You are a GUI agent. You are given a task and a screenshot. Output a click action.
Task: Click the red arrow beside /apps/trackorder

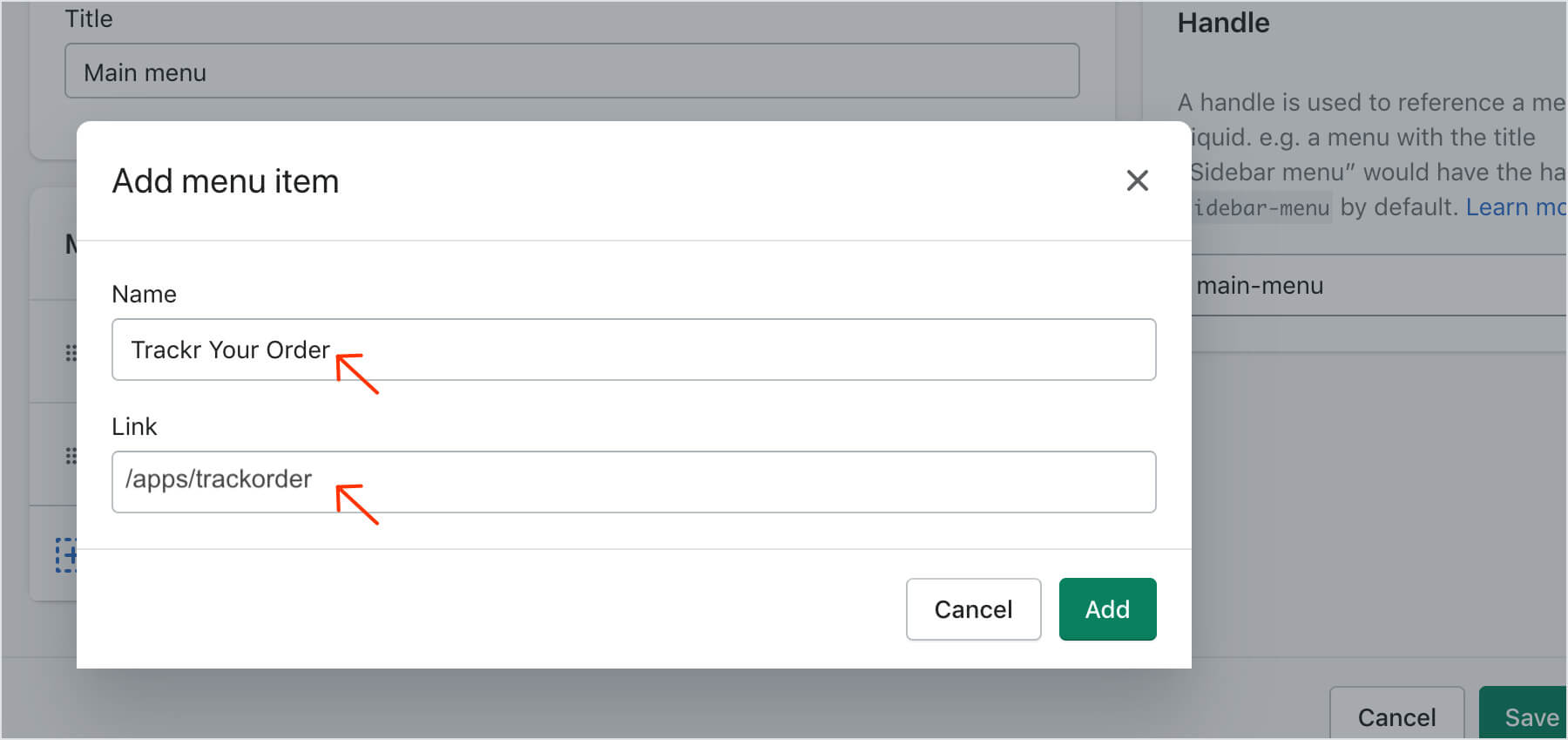point(357,504)
